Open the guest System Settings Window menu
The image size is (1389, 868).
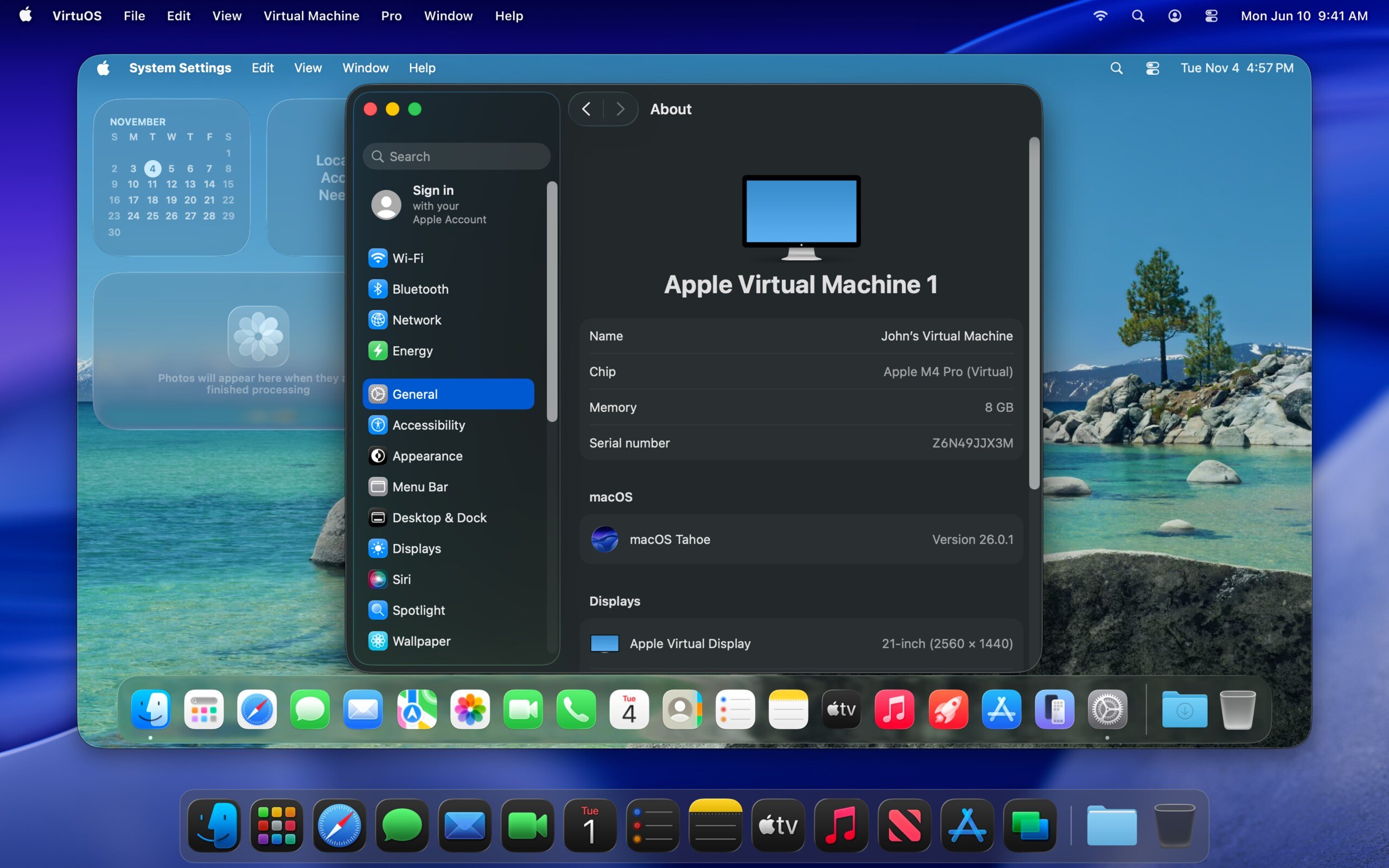click(x=365, y=68)
